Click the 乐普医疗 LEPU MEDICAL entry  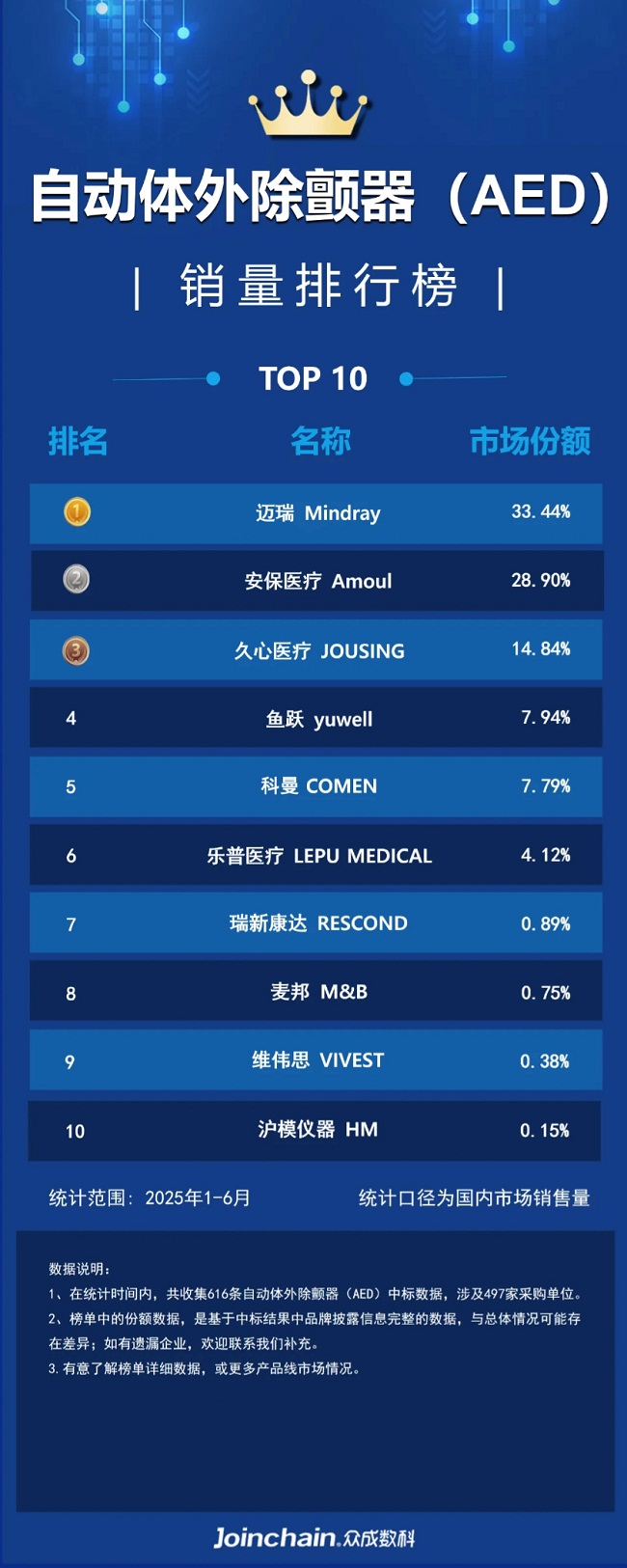[319, 856]
